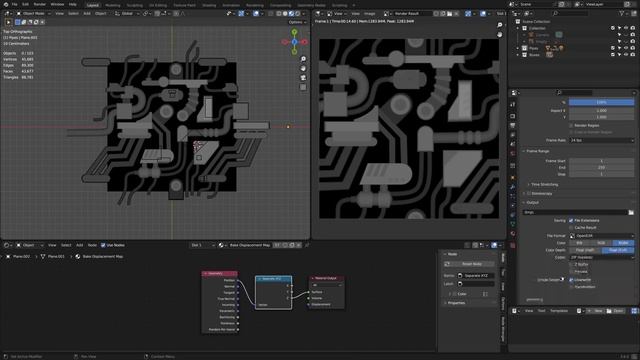Image resolution: width=640 pixels, height=360 pixels.
Task: Toggle visibility eye for the Pipes collection
Action: point(626,48)
